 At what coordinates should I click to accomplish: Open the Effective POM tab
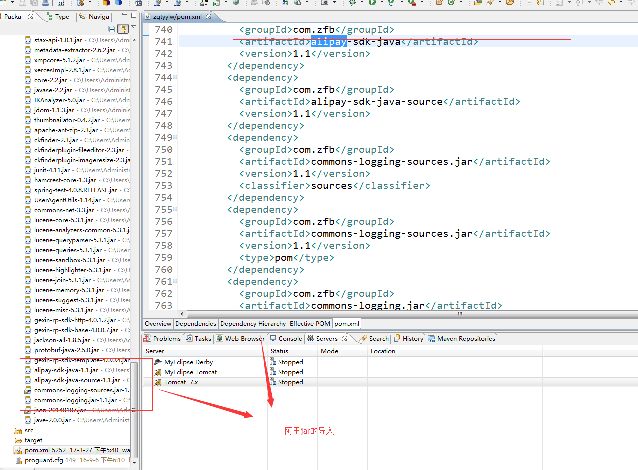tap(310, 324)
